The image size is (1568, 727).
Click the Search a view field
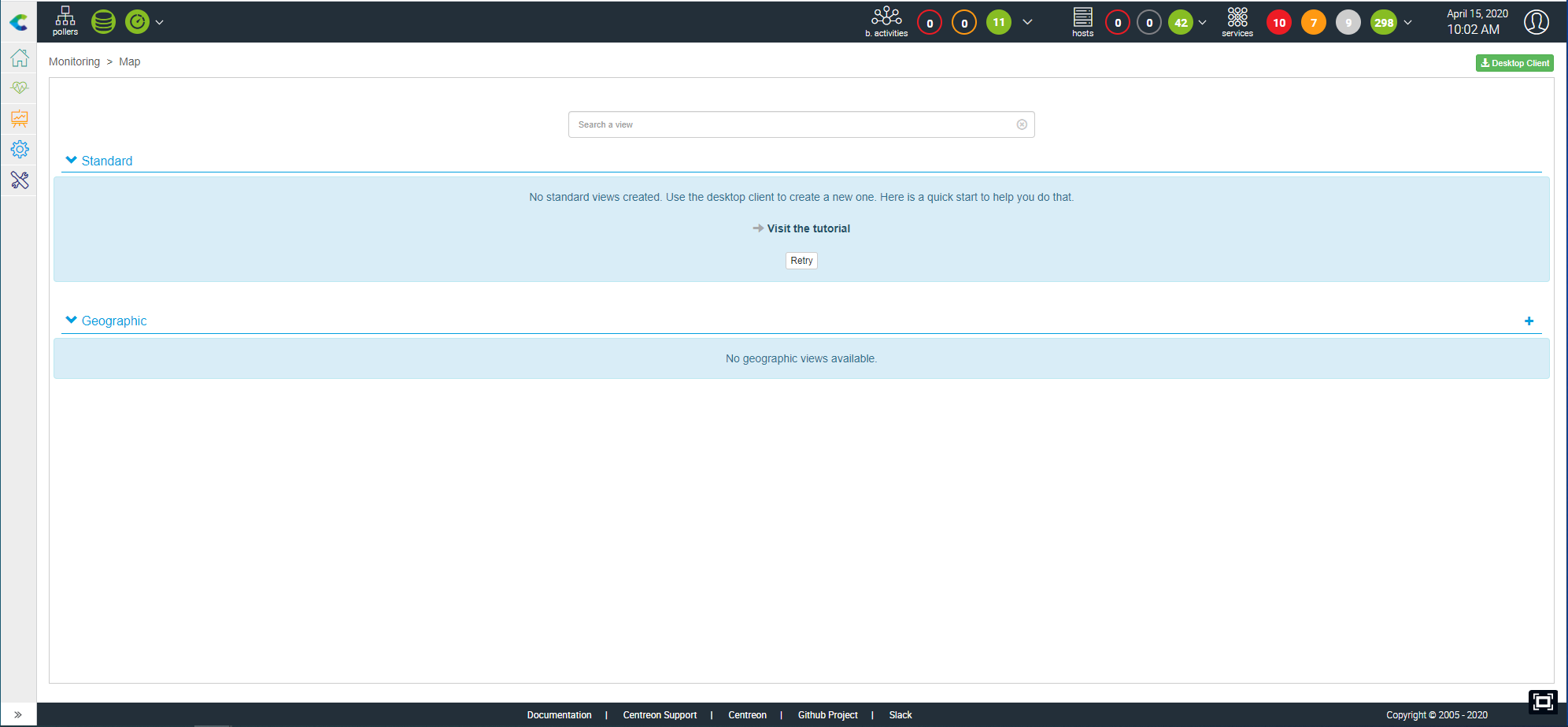(x=795, y=124)
